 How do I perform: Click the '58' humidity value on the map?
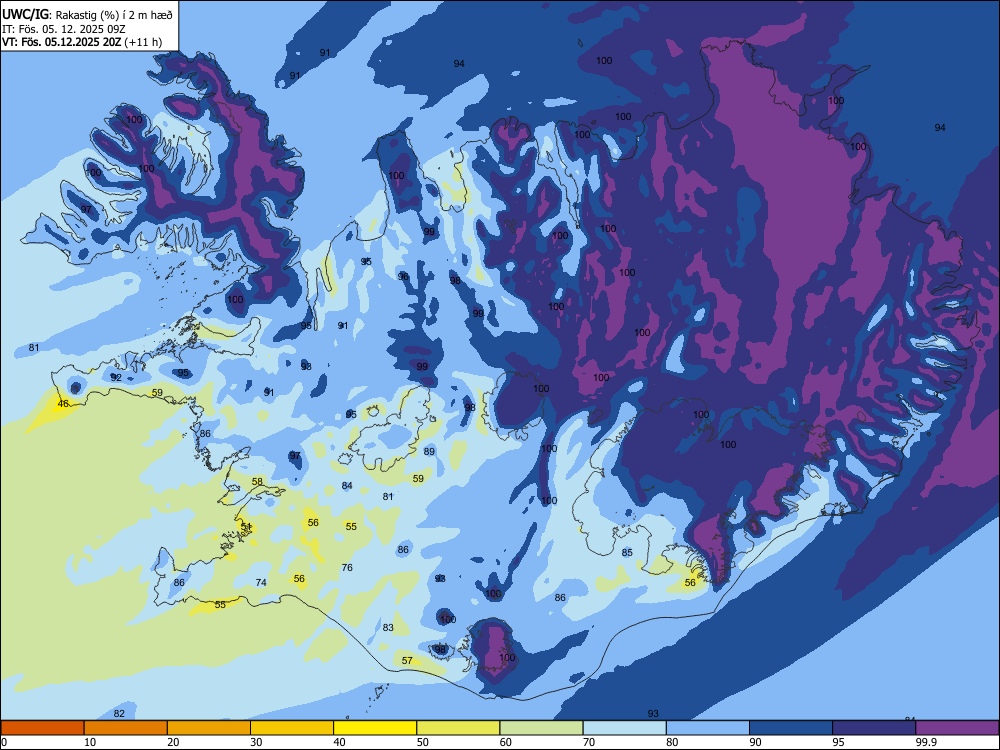(x=257, y=482)
